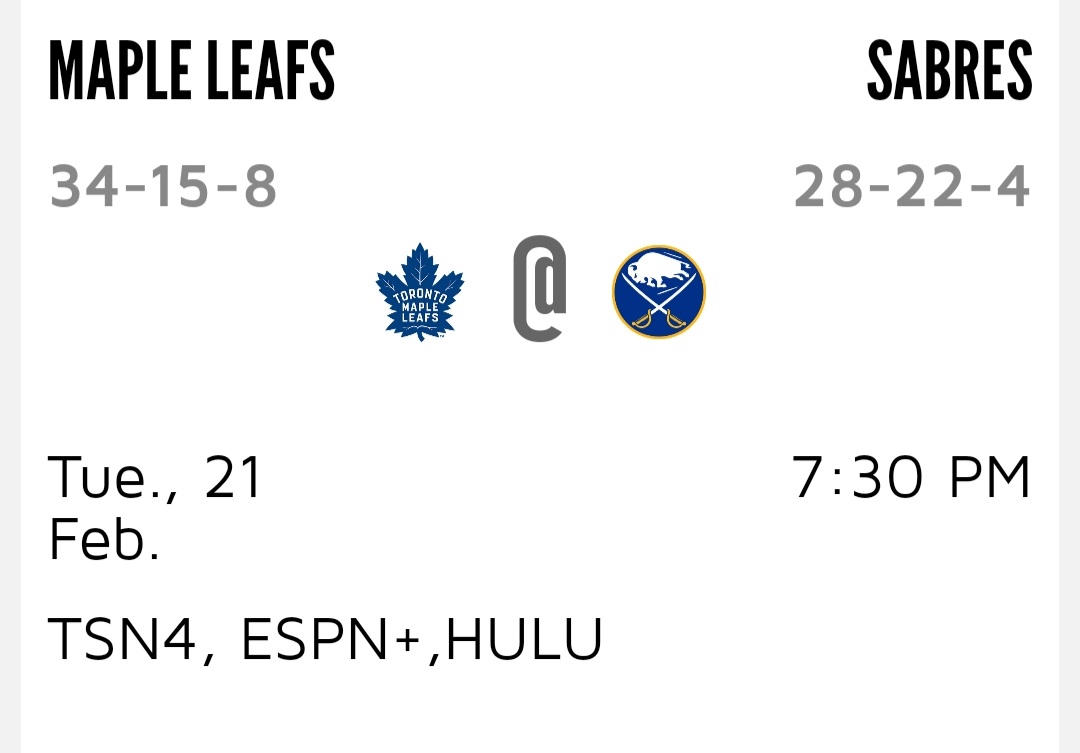Open the SABRES team heading
The image size is (1080, 753).
[949, 72]
